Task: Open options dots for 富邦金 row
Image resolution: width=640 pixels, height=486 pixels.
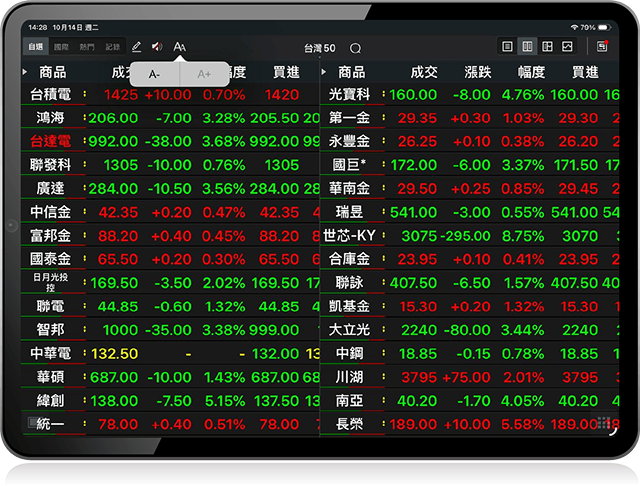Action: (x=84, y=235)
